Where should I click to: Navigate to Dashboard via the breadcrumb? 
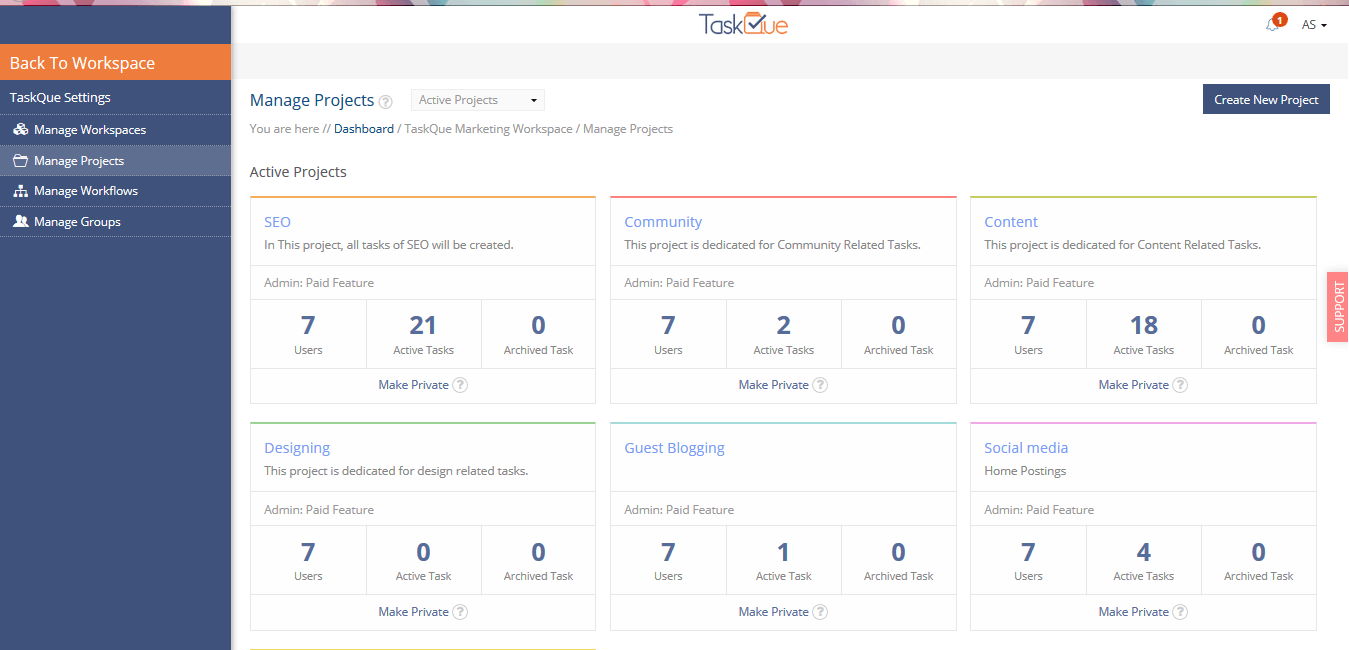coord(363,128)
